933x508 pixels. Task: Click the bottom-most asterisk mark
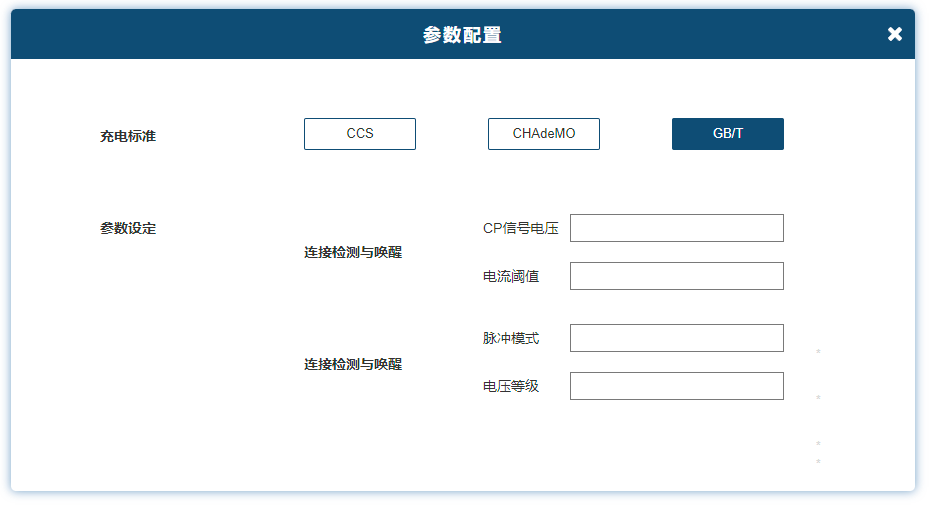(818, 462)
